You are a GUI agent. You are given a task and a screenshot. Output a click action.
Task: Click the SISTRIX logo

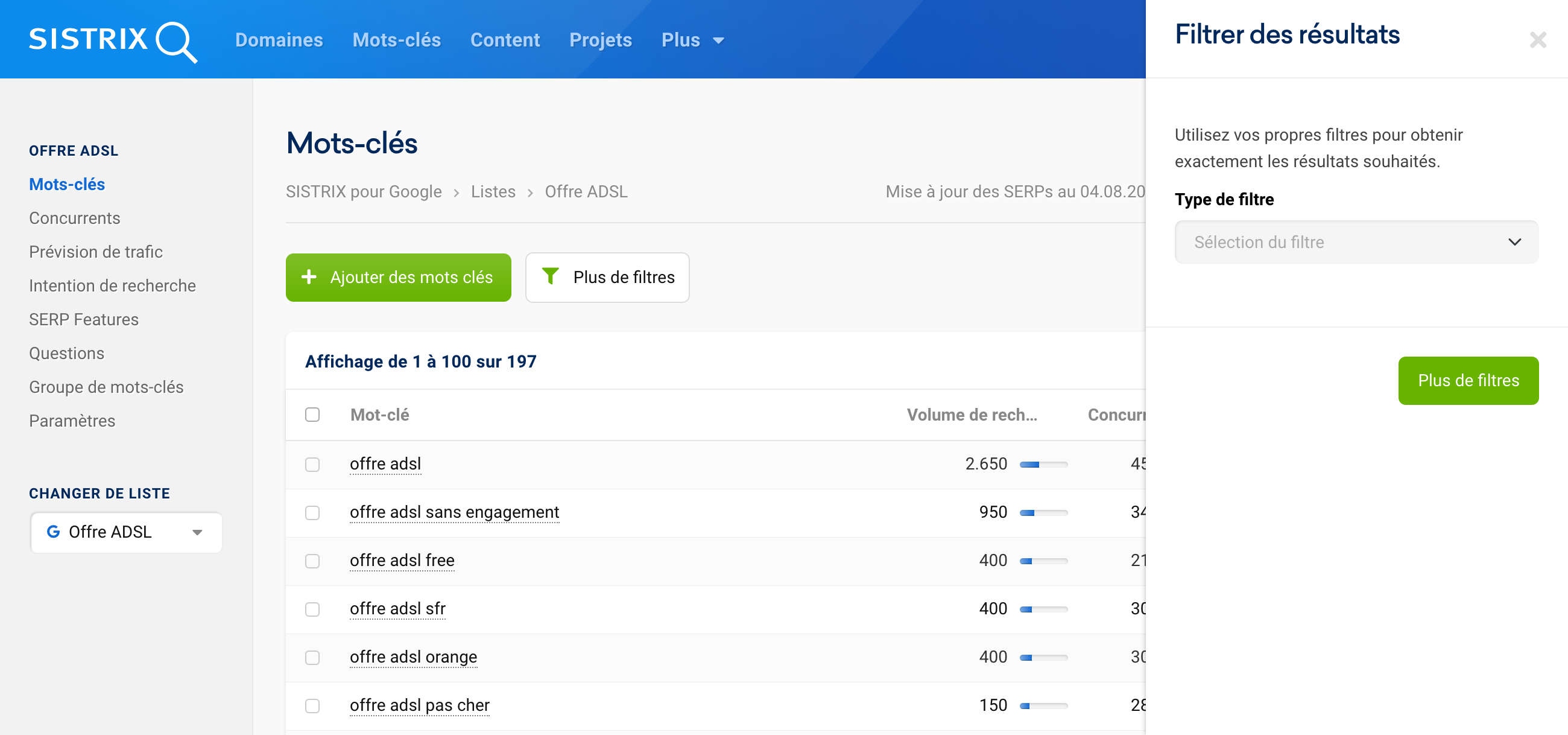coord(113,41)
